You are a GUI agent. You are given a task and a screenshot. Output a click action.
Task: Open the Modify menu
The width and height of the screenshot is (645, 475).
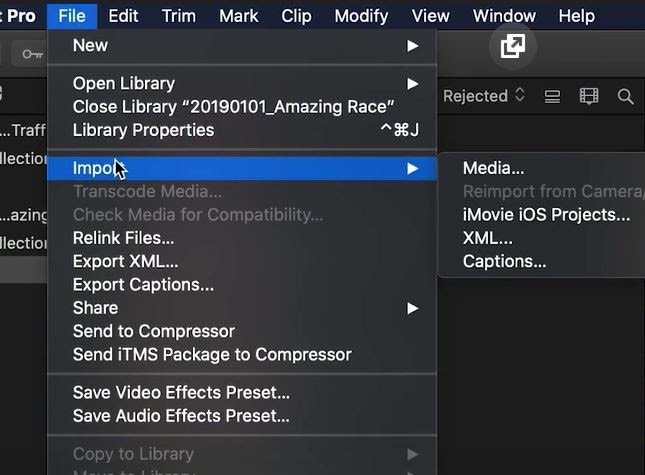[361, 16]
